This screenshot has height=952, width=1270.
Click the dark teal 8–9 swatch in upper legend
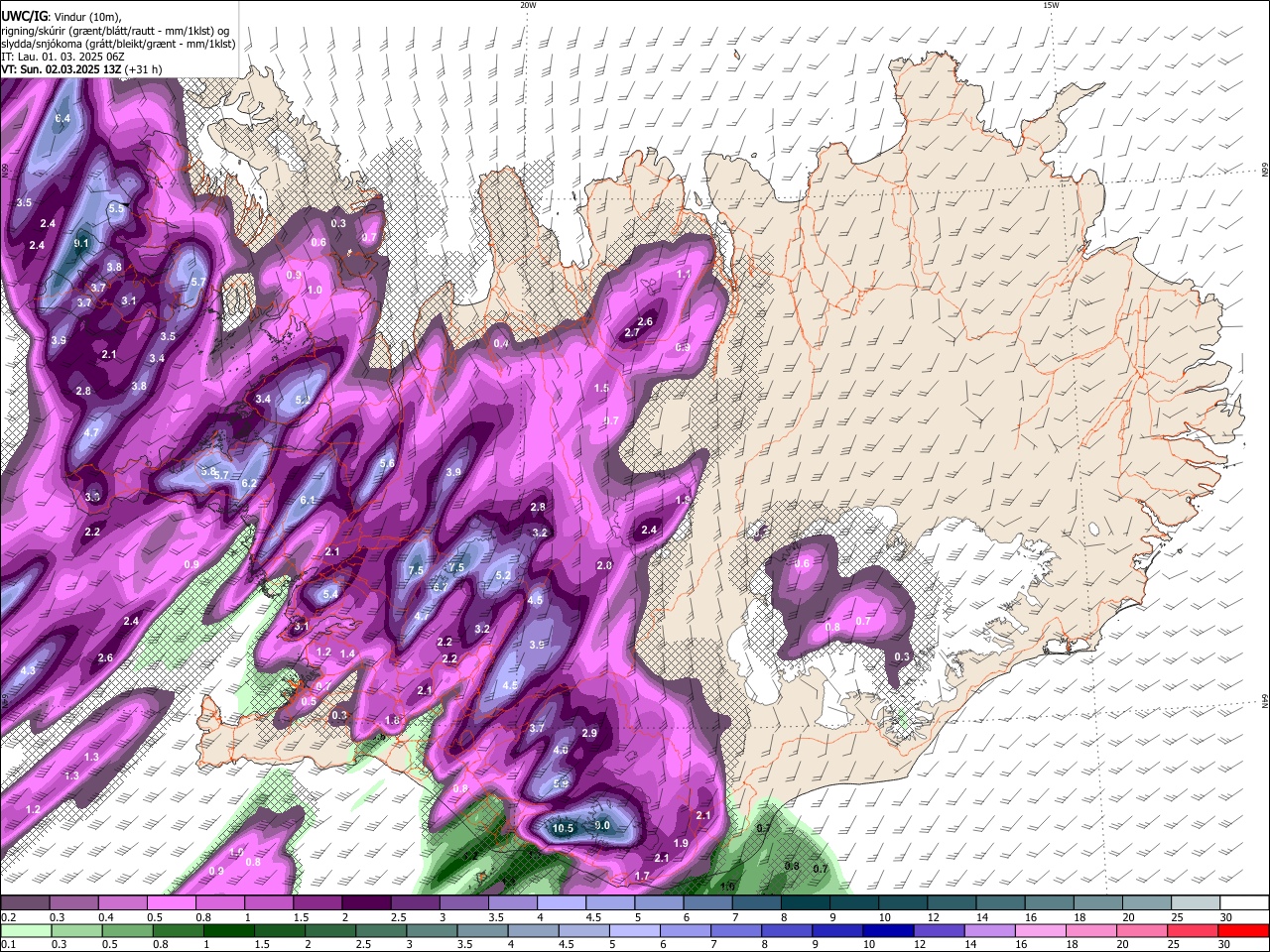click(805, 902)
